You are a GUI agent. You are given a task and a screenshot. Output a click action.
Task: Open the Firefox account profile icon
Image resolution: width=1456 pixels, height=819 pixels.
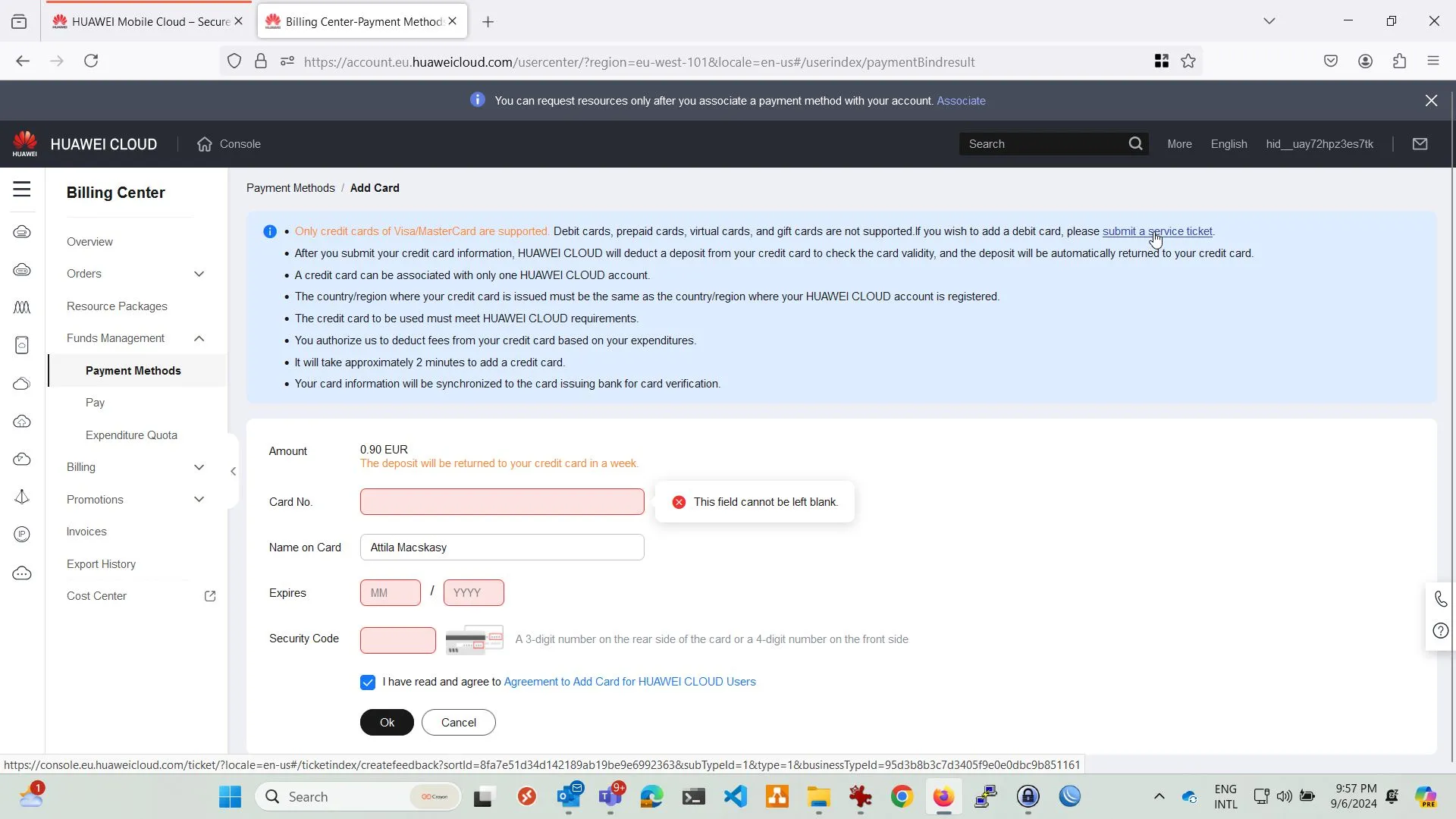tap(1365, 61)
